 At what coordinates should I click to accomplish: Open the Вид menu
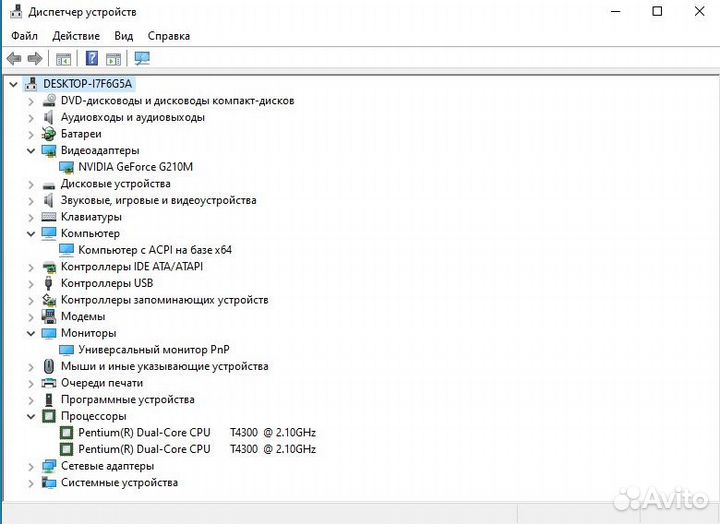coord(124,36)
